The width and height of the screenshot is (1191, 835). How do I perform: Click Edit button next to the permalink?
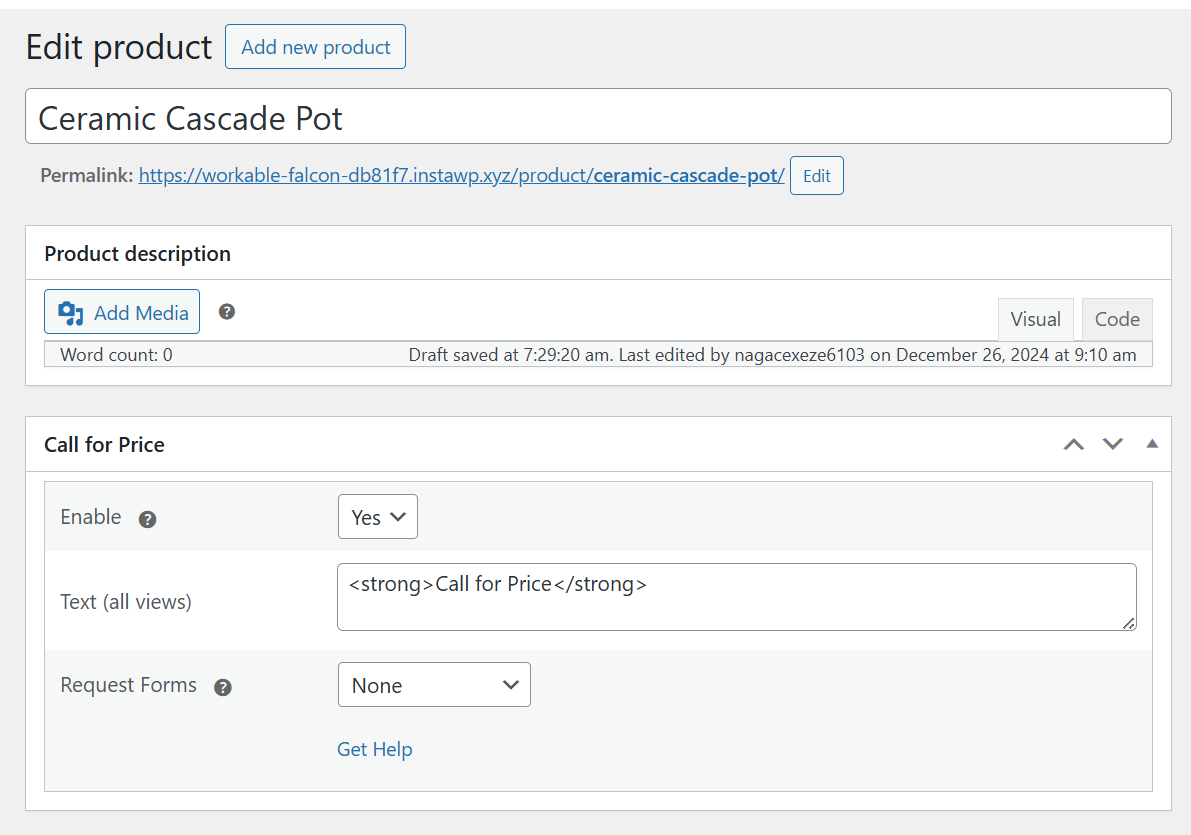[816, 176]
